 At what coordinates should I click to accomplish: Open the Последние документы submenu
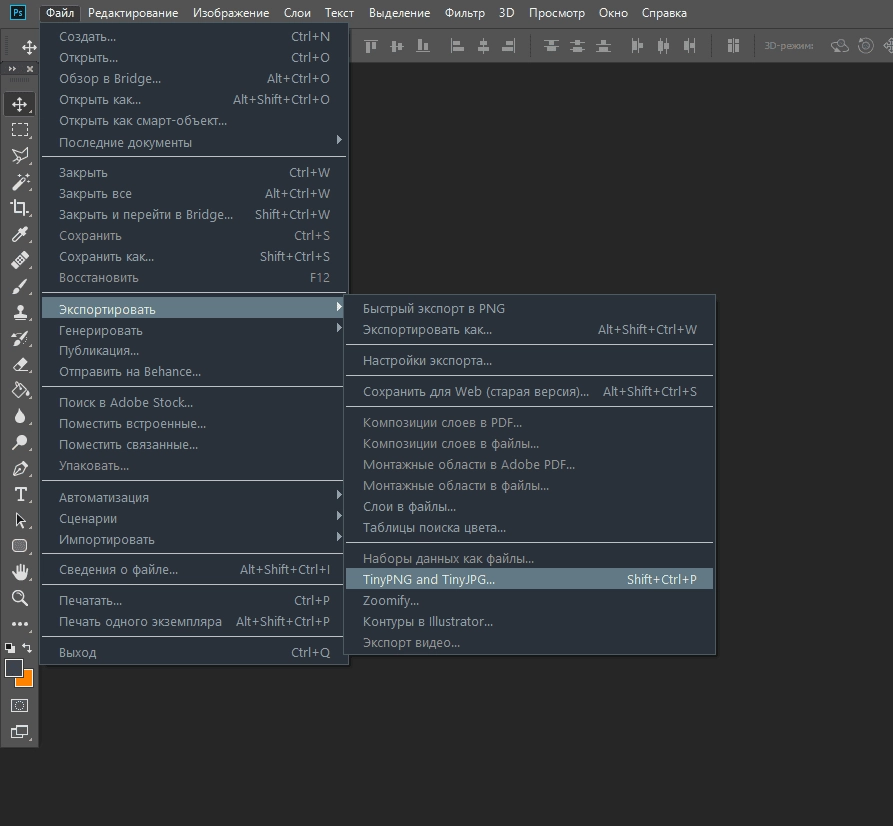(x=194, y=142)
